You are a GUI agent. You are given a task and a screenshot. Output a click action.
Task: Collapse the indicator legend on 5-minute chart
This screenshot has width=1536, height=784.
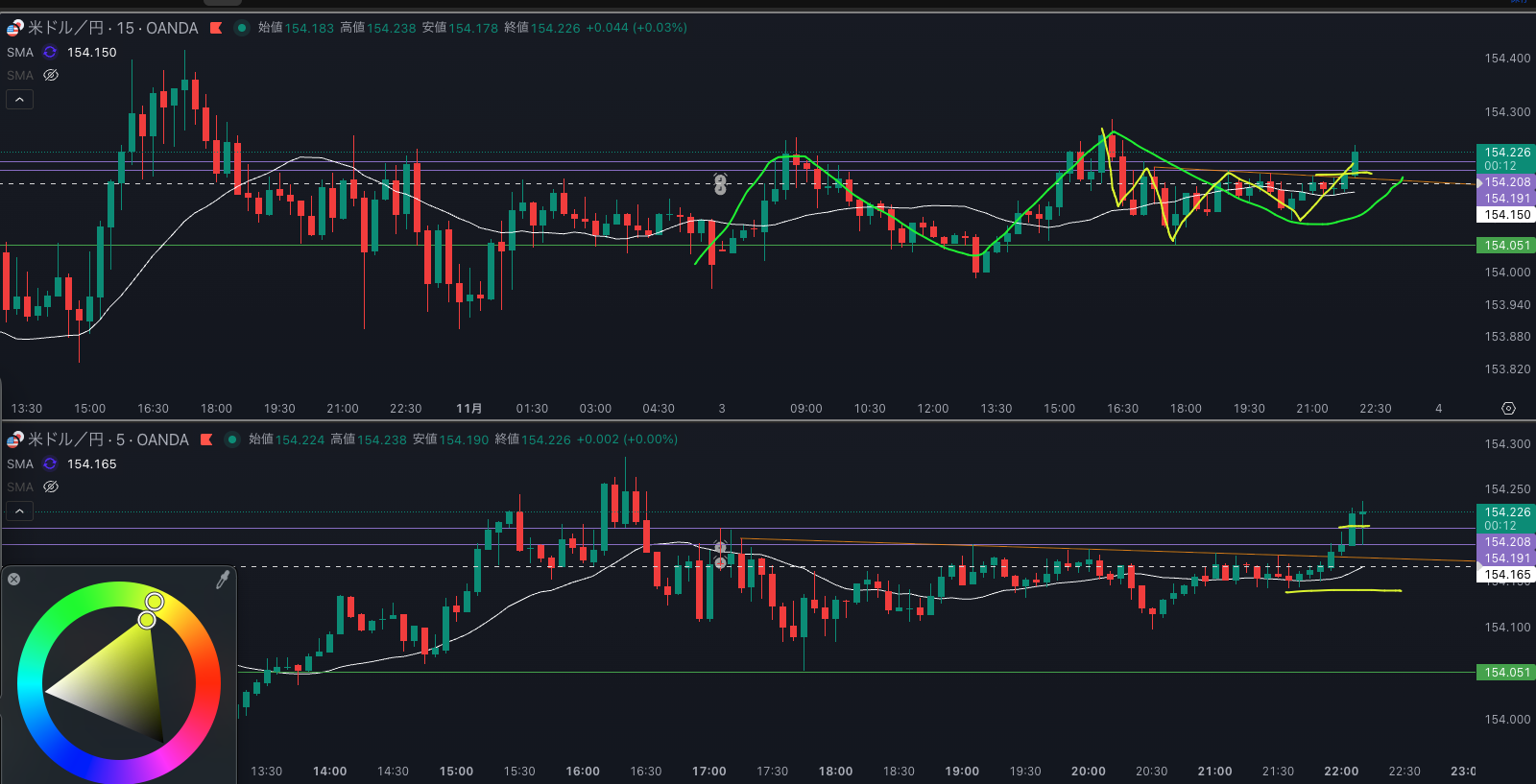coord(19,511)
